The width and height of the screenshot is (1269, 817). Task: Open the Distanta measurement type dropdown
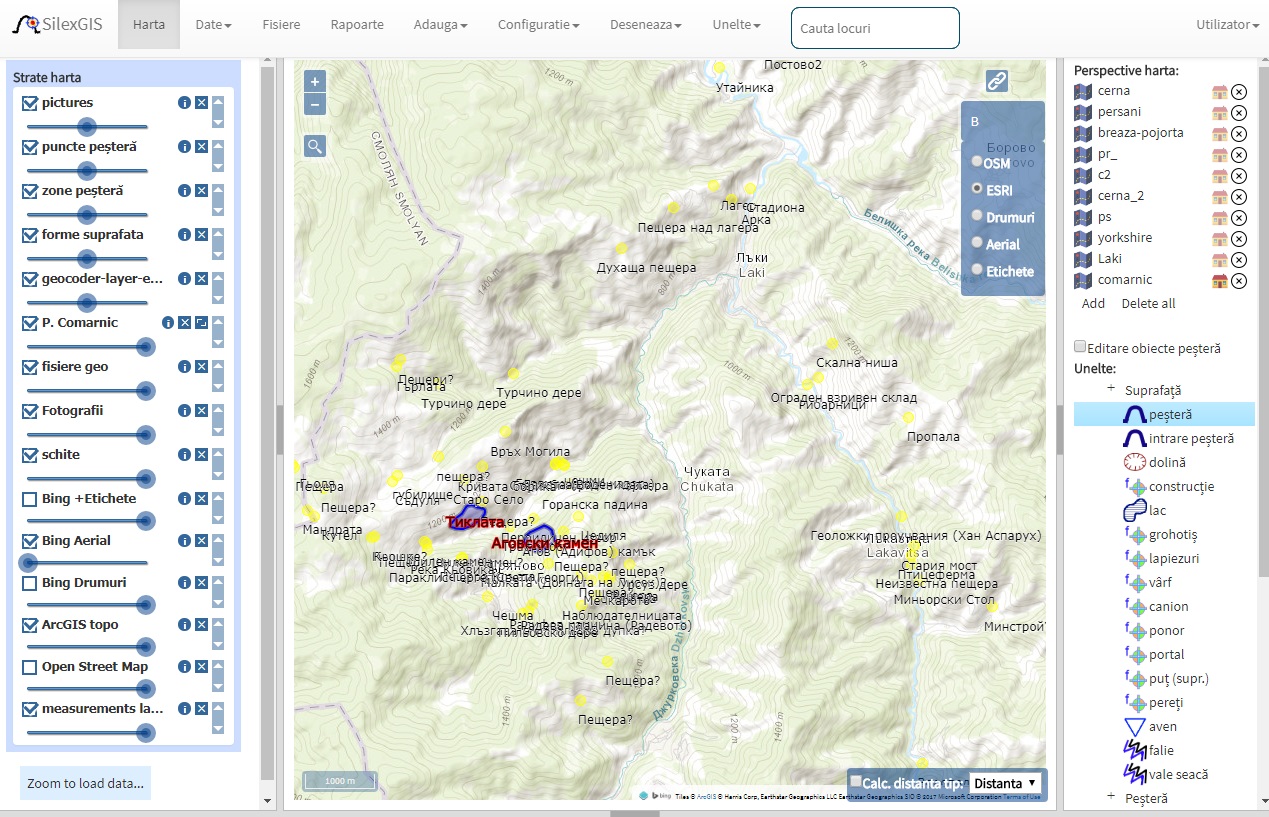click(x=1005, y=782)
